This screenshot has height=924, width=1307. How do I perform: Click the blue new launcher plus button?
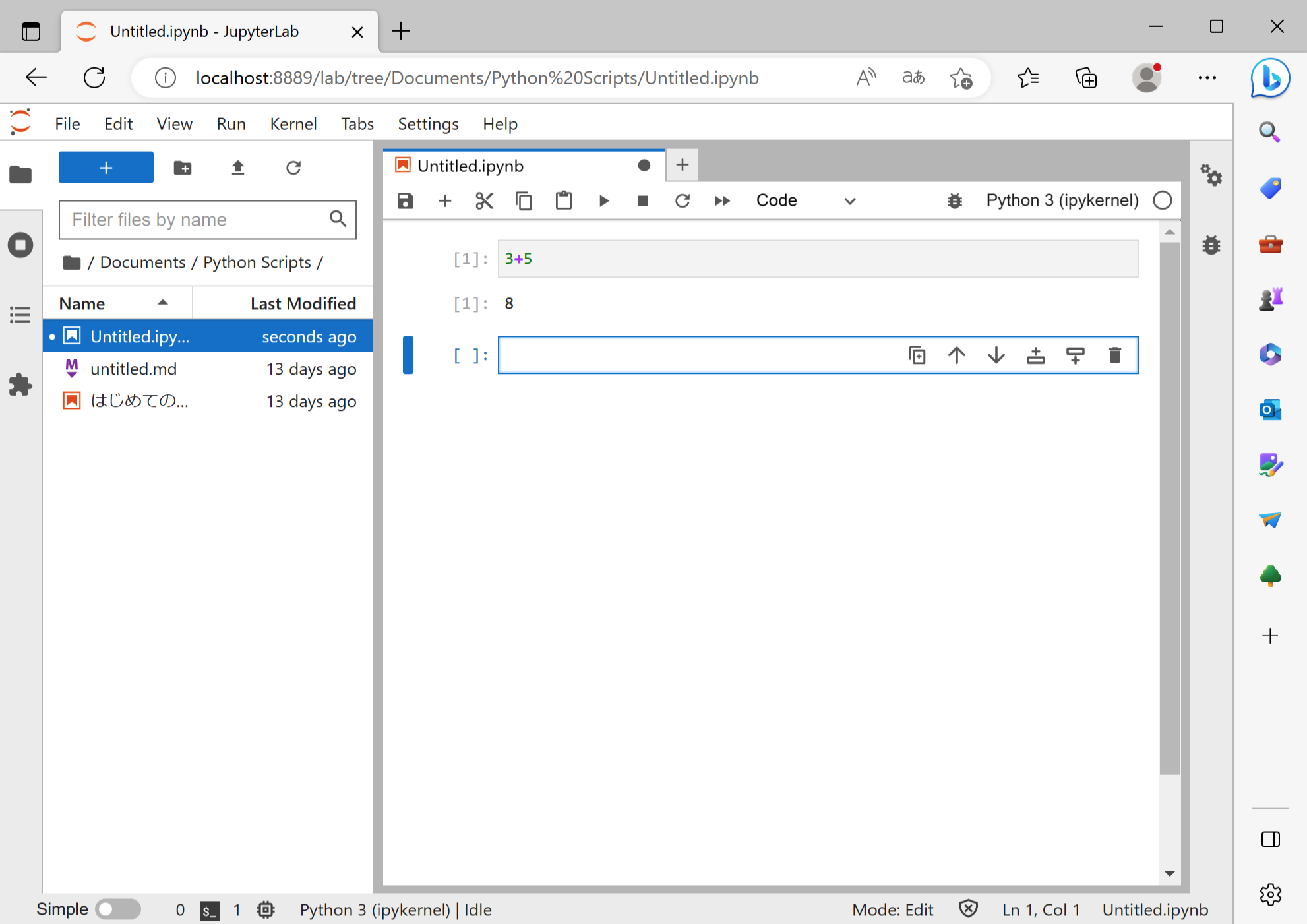(x=106, y=168)
